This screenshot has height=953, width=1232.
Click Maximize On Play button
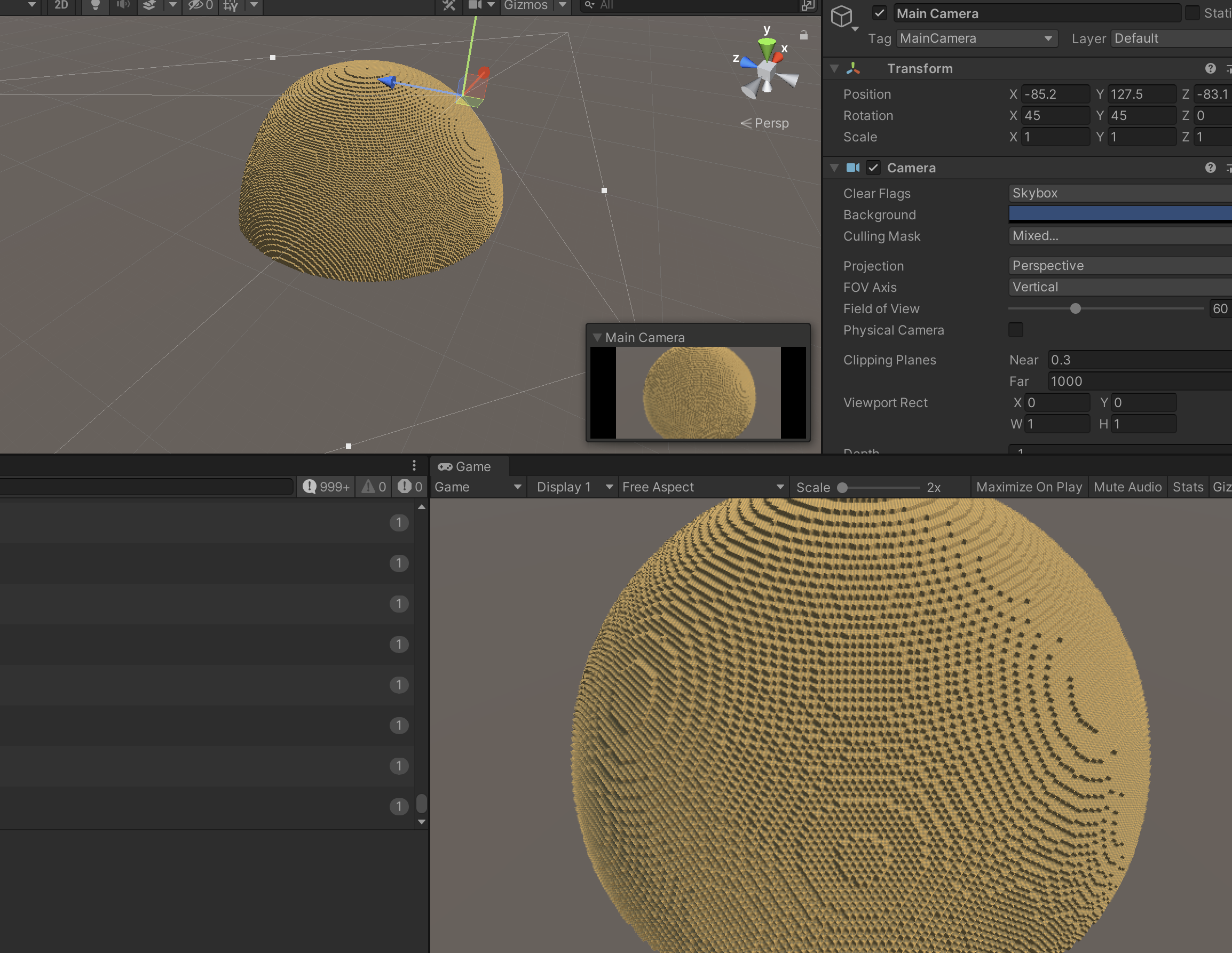point(1029,487)
